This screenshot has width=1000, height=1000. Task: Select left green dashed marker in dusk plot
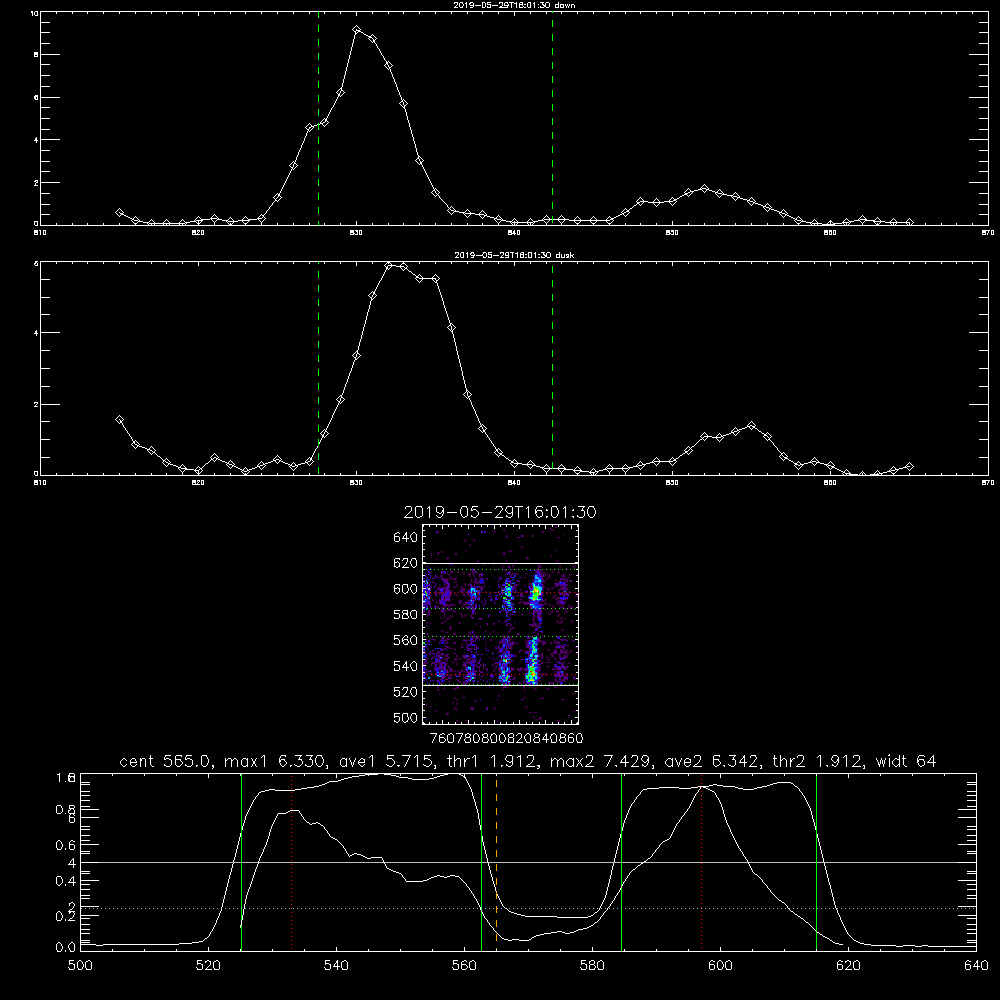(318, 369)
